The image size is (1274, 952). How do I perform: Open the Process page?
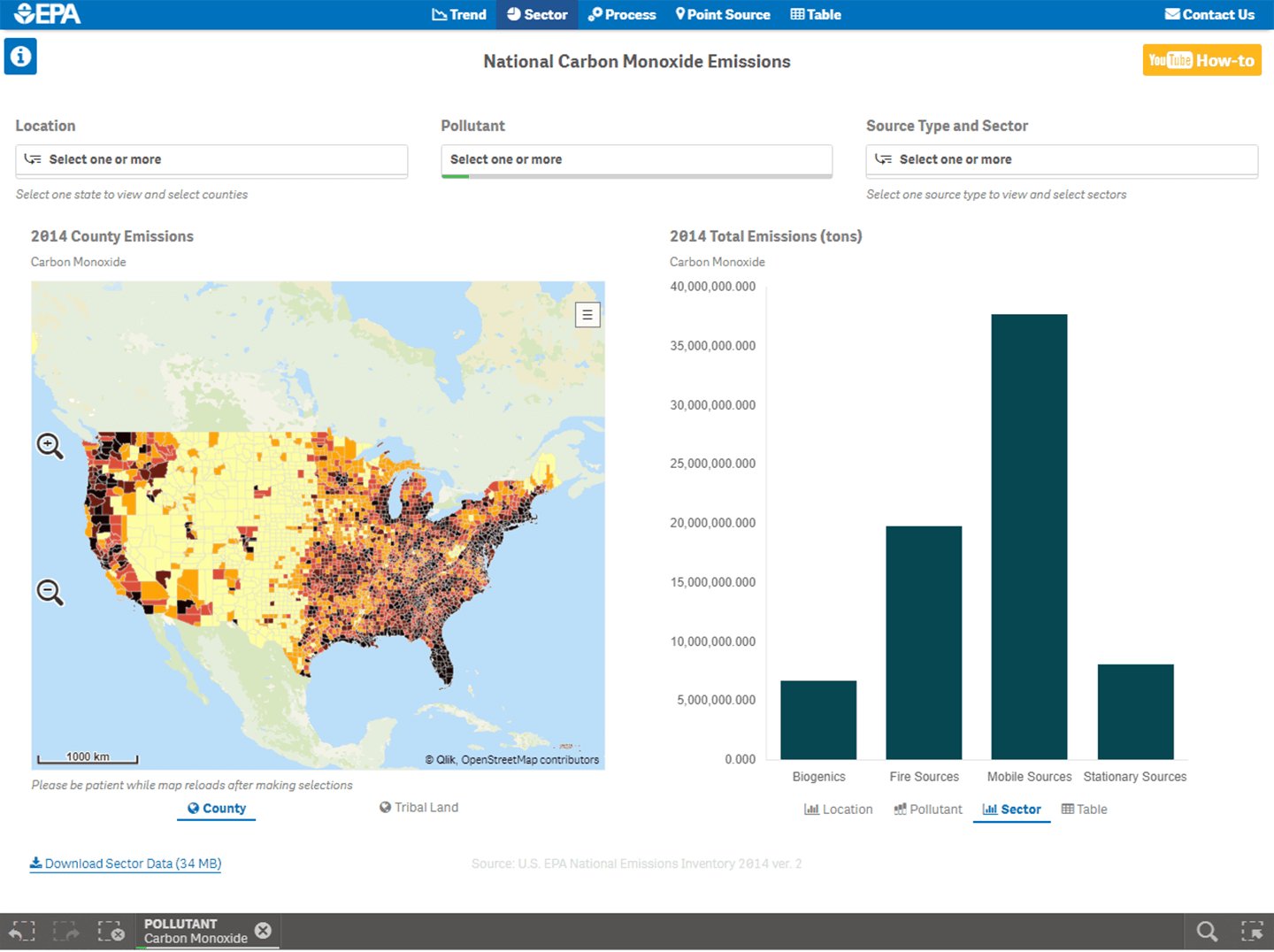622,14
